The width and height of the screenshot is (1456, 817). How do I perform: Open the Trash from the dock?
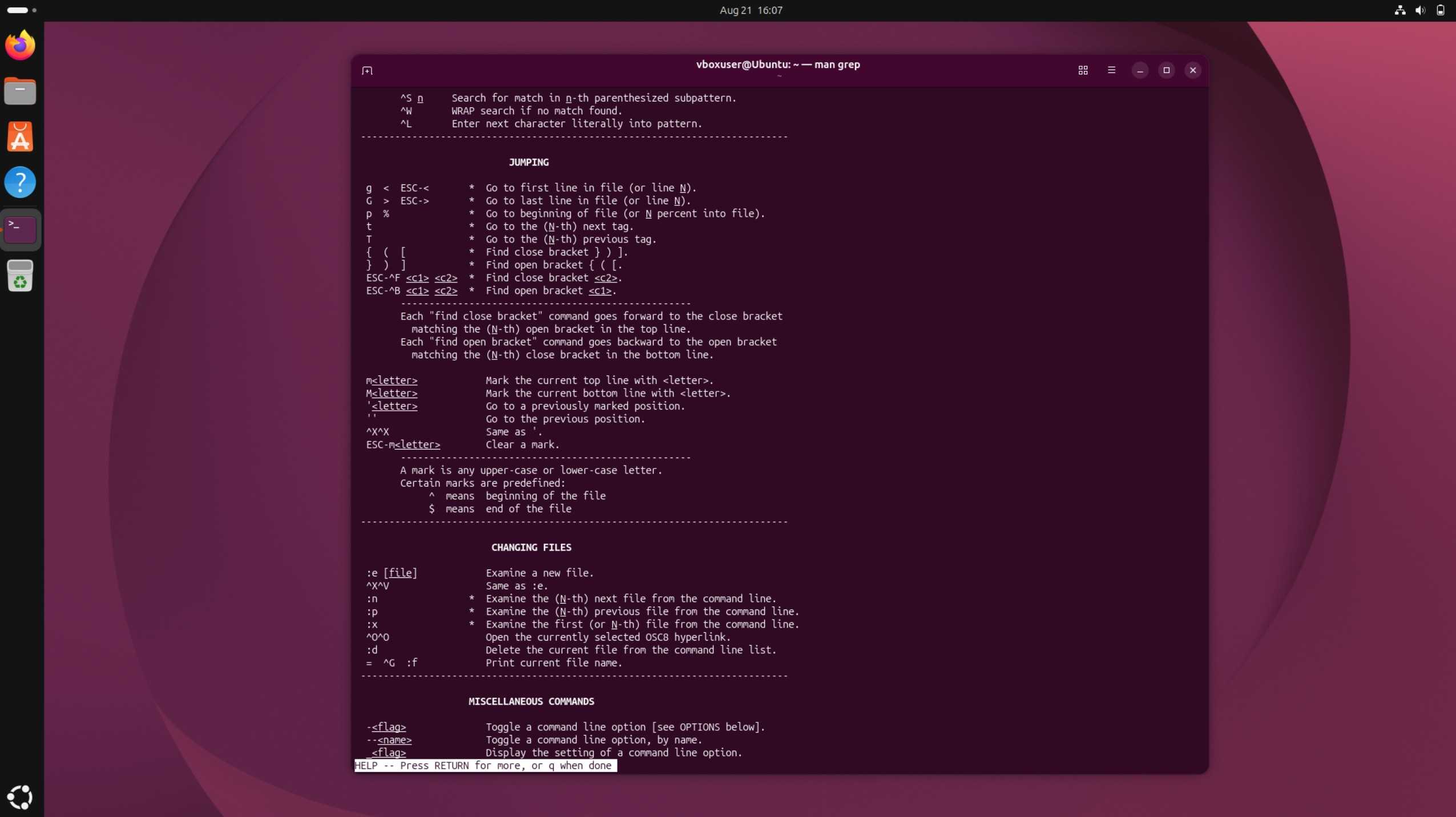pyautogui.click(x=20, y=276)
